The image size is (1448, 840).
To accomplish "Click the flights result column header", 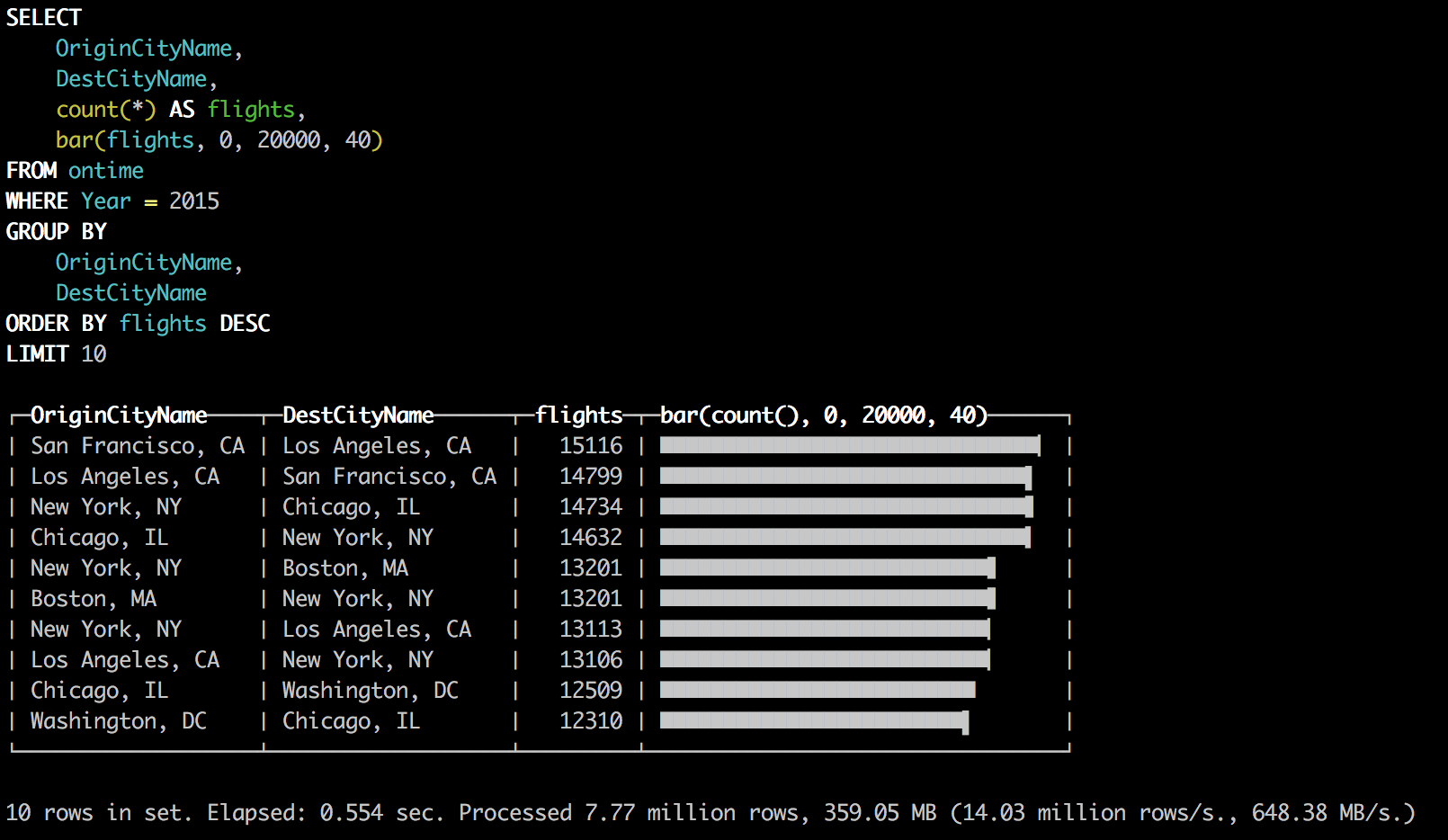I will pos(578,416).
